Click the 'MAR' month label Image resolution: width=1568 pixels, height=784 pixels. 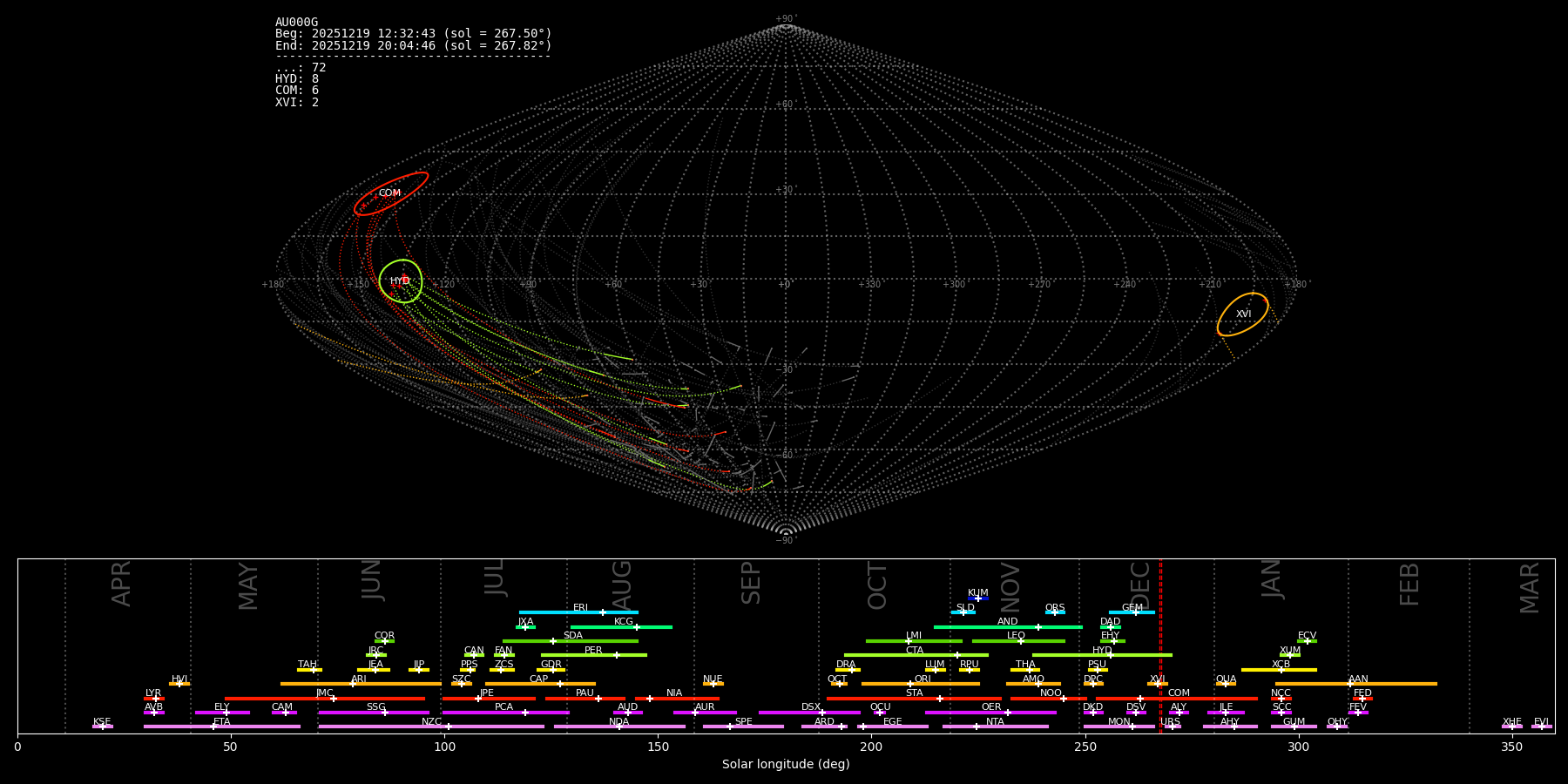1530,587
